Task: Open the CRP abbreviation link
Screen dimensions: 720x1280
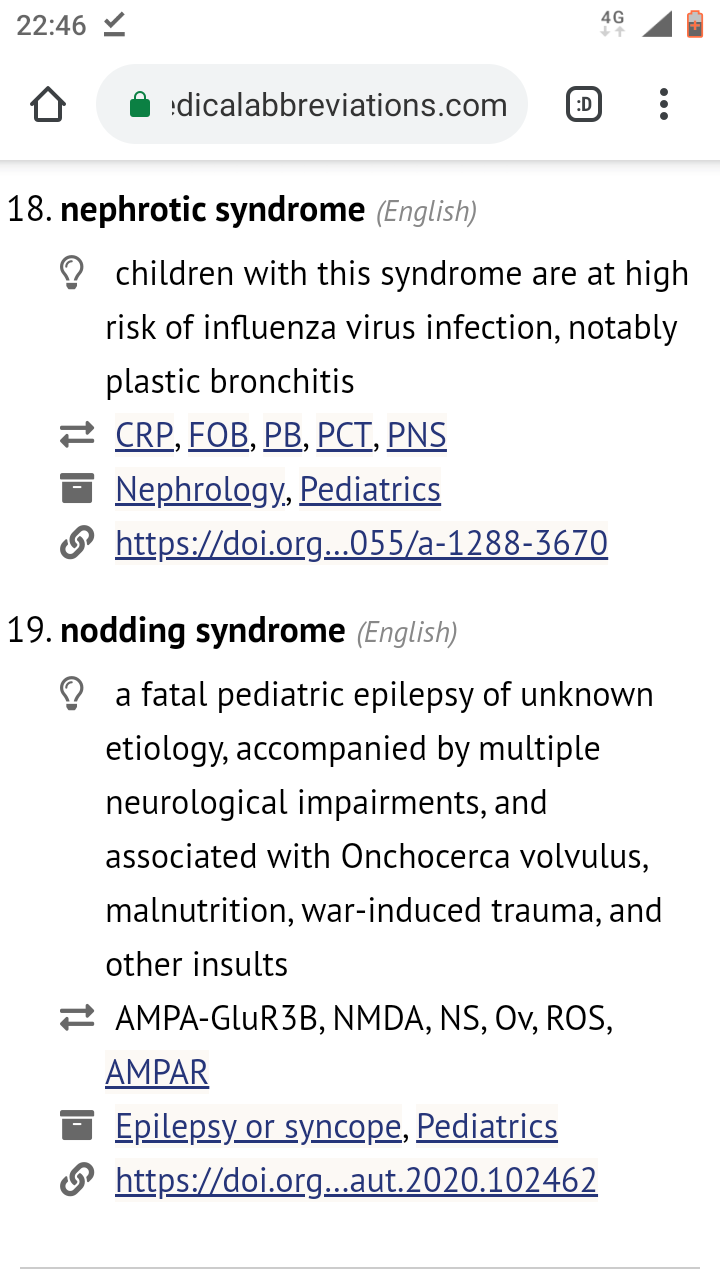Action: (x=145, y=436)
